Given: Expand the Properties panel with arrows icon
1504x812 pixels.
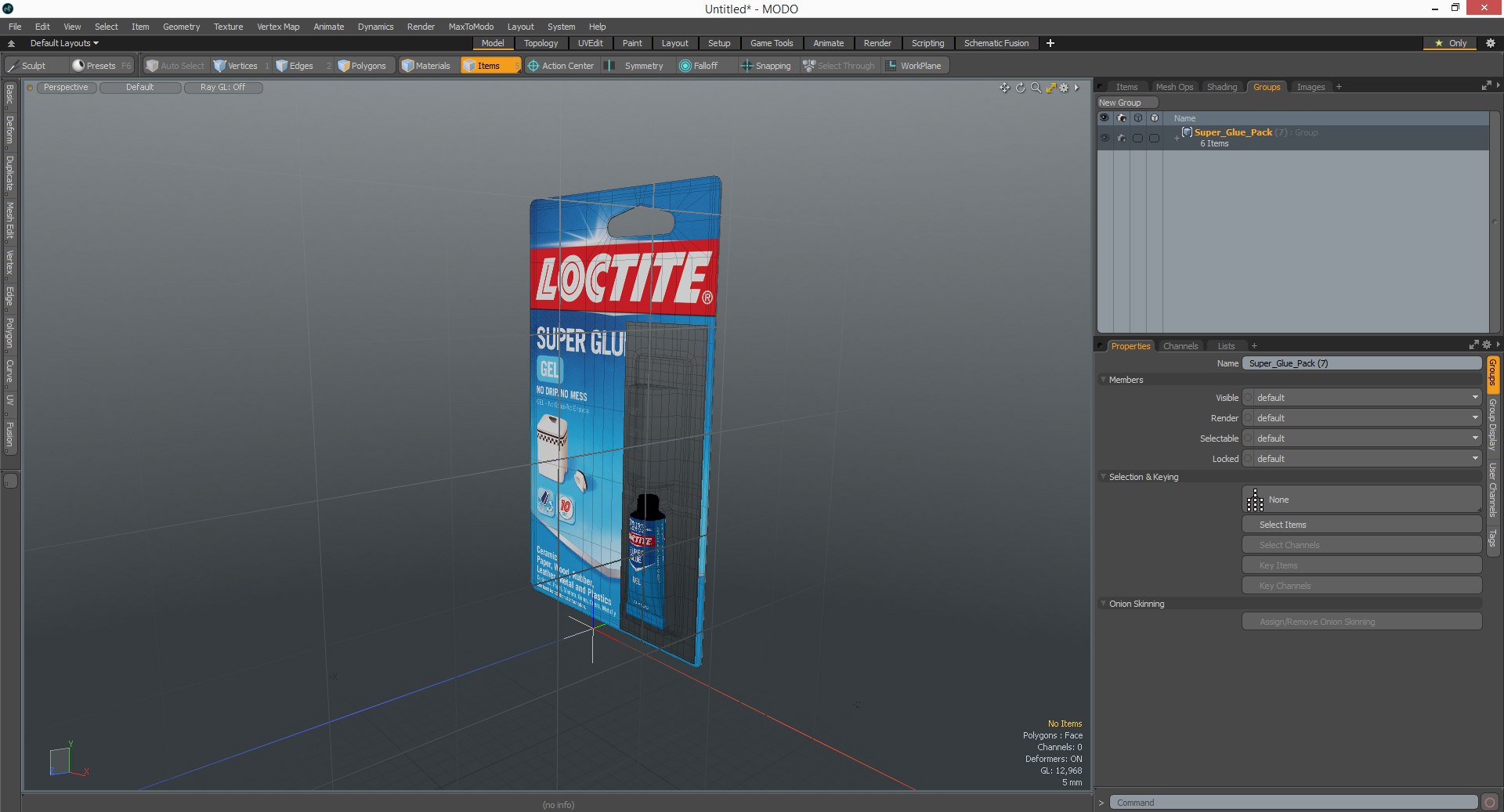Looking at the screenshot, I should coord(1473,345).
